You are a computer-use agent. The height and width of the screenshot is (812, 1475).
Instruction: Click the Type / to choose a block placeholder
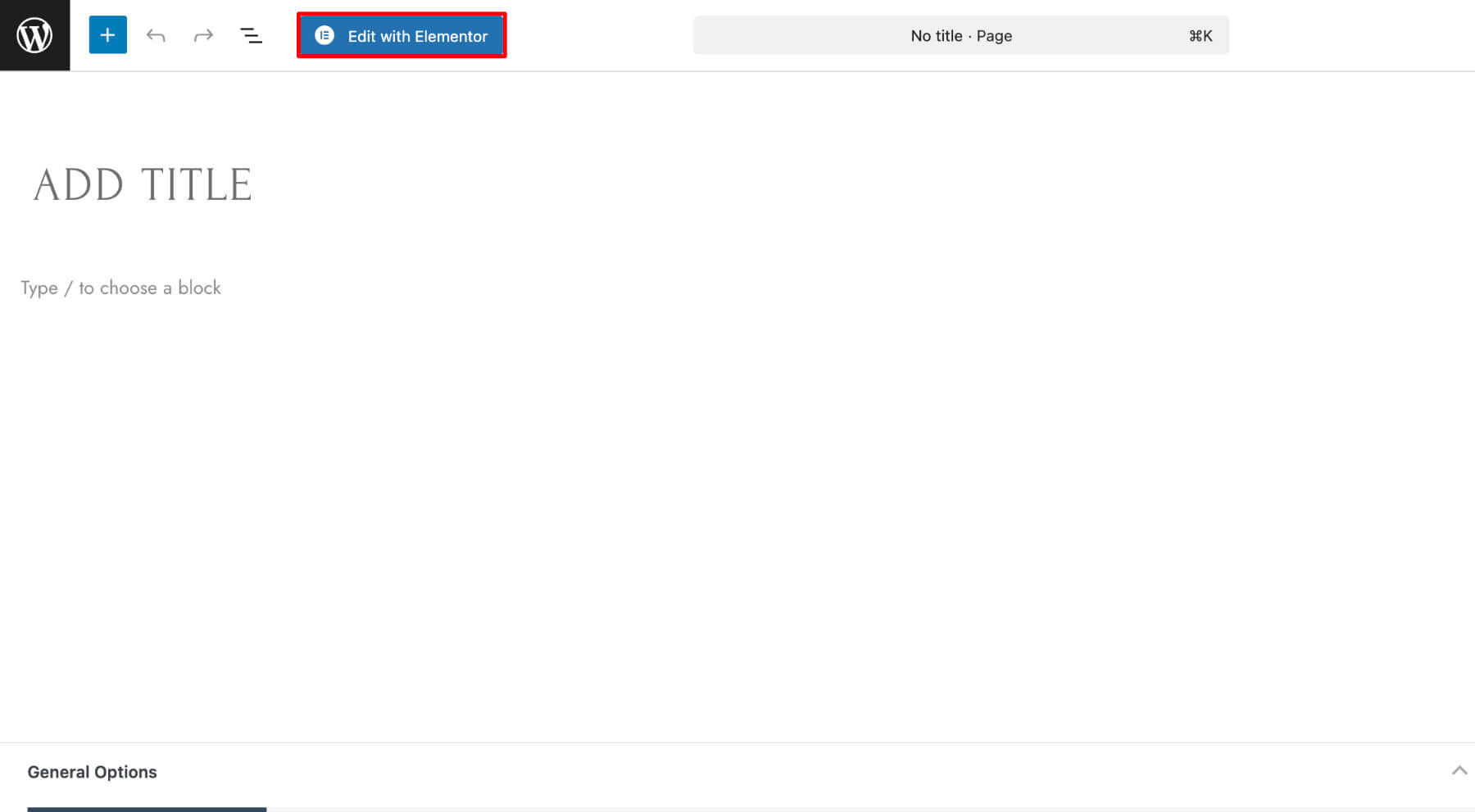[x=120, y=288]
